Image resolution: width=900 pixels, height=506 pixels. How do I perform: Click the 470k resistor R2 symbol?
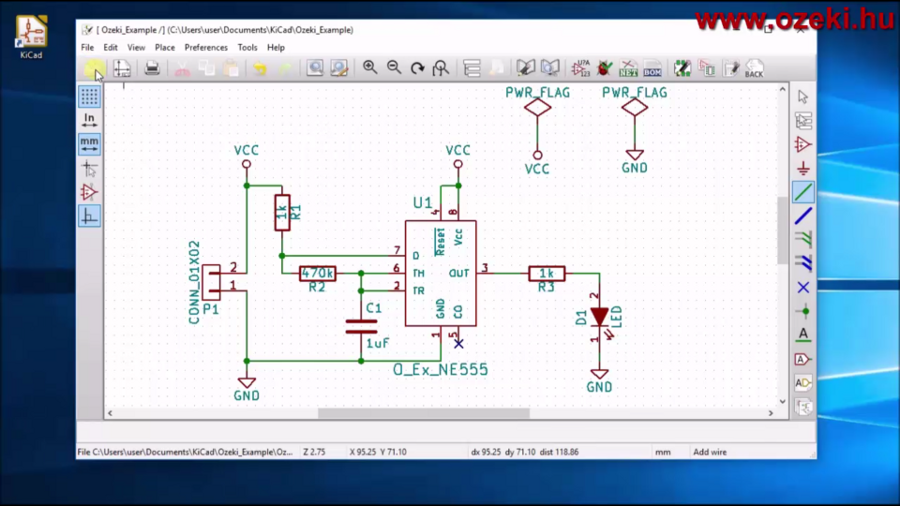[x=317, y=273]
